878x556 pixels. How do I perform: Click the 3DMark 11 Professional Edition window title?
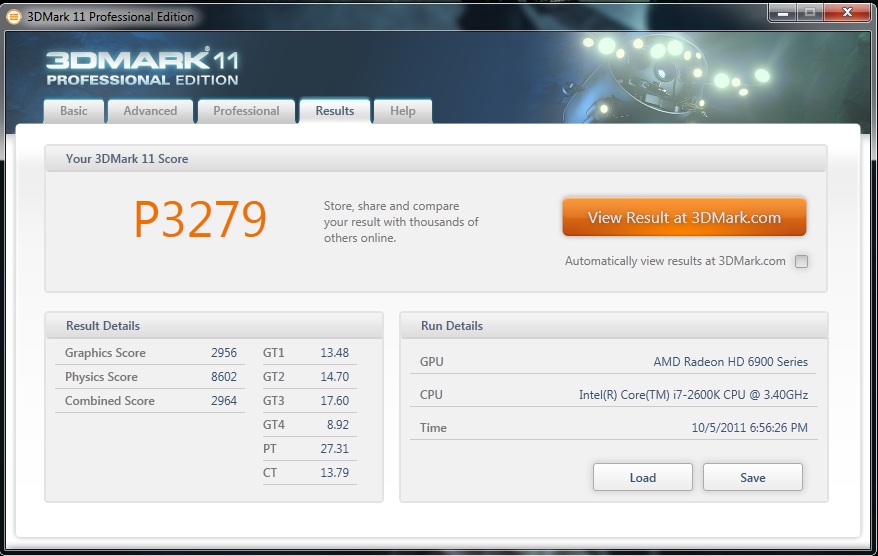[110, 17]
